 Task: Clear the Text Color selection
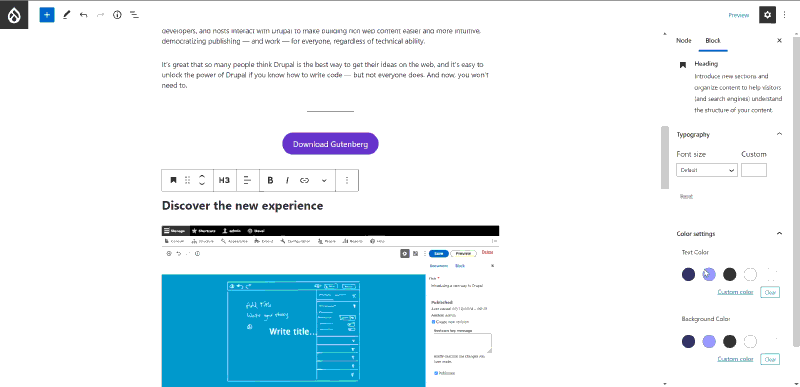click(770, 292)
